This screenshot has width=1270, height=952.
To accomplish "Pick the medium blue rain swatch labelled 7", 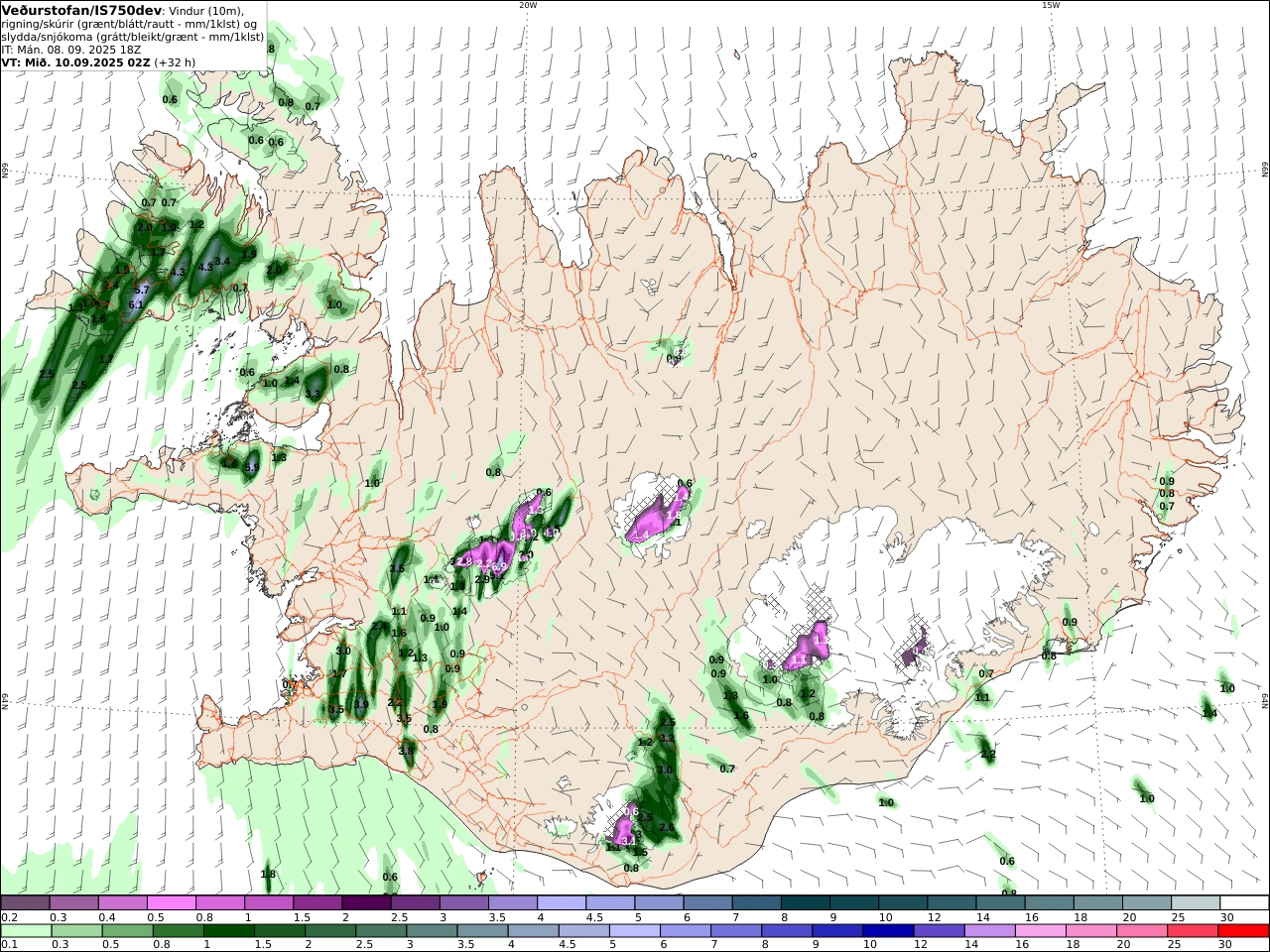I will click(x=736, y=930).
